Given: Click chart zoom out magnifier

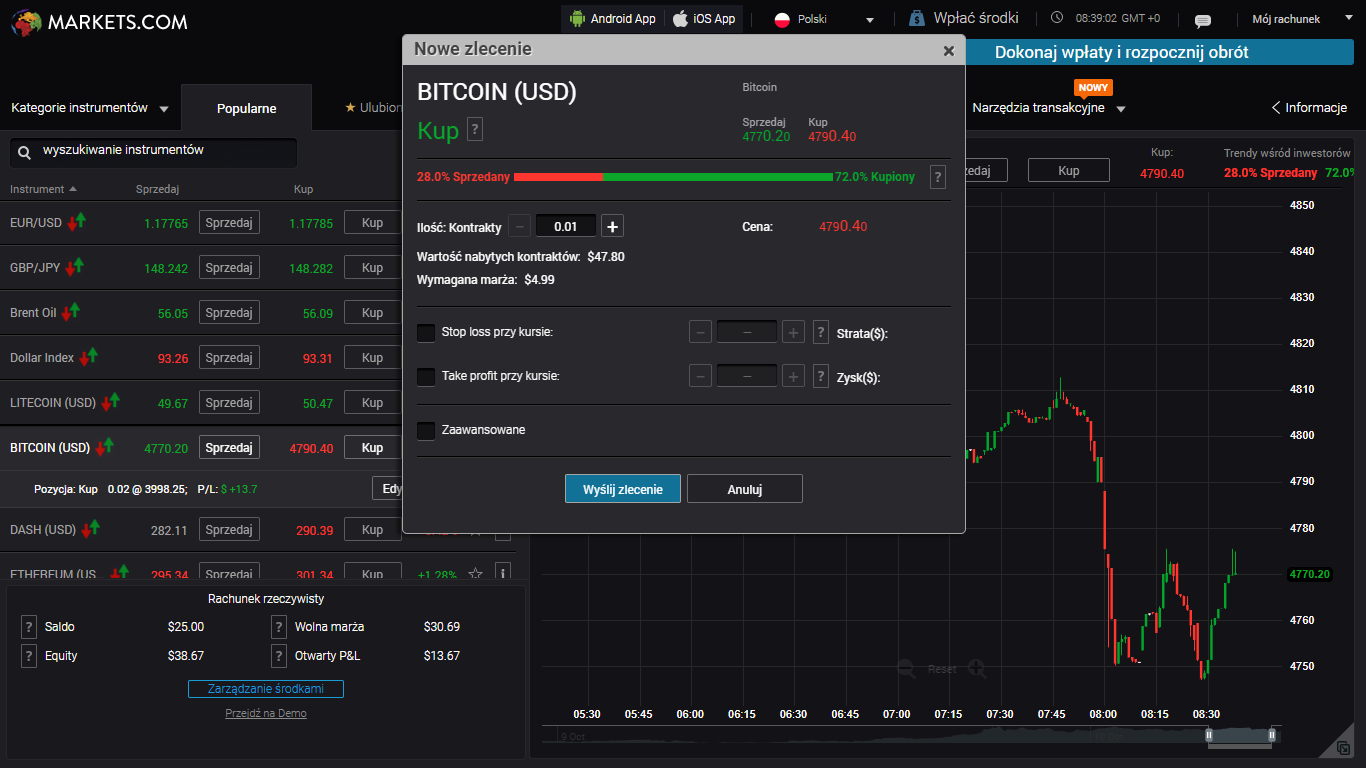Looking at the screenshot, I should click(x=907, y=669).
